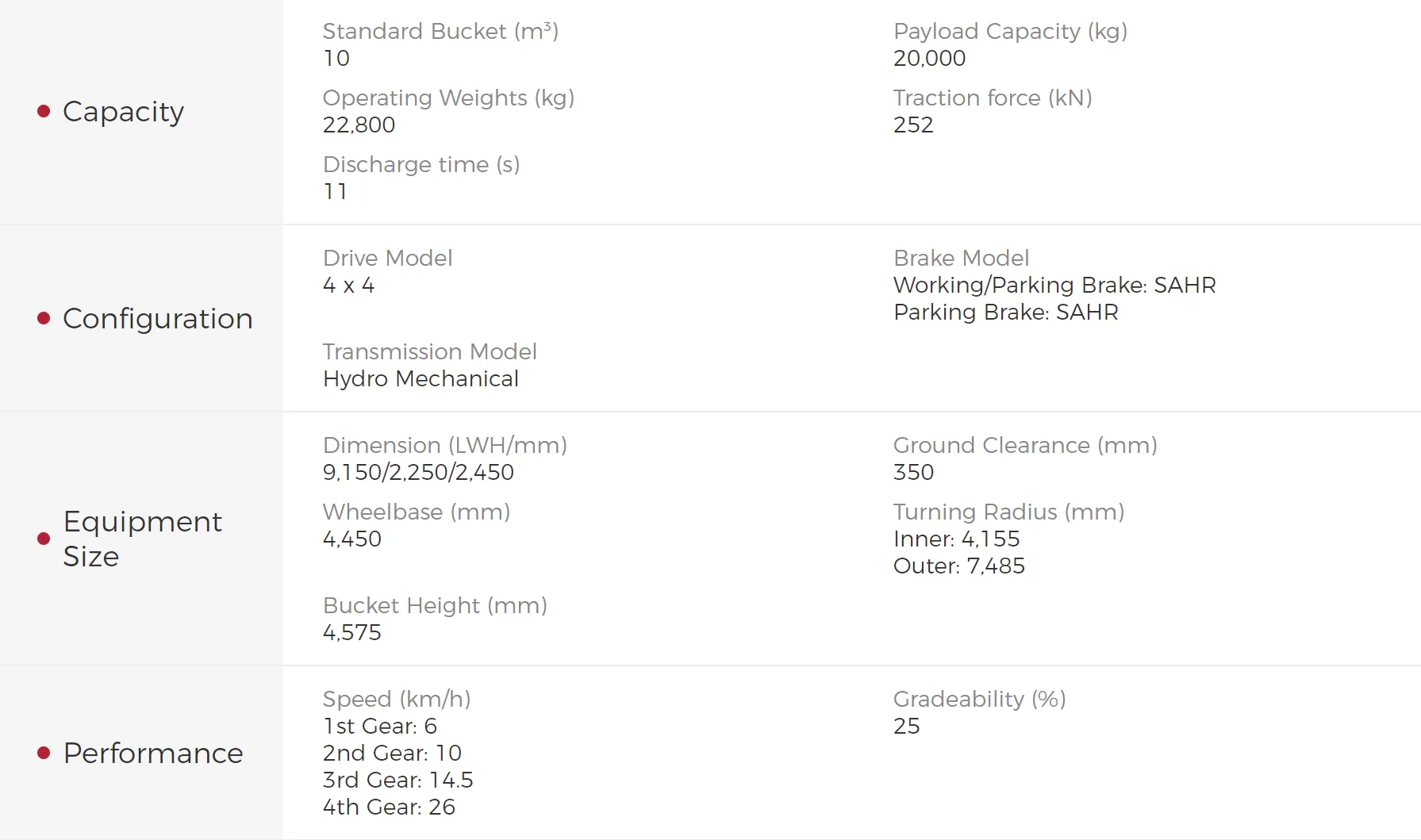Click the red bullet beside Performance

(x=44, y=753)
